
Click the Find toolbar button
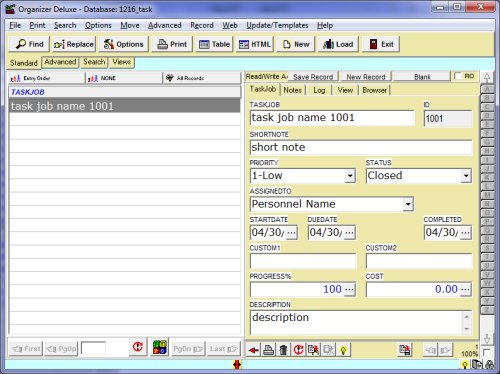coord(29,44)
